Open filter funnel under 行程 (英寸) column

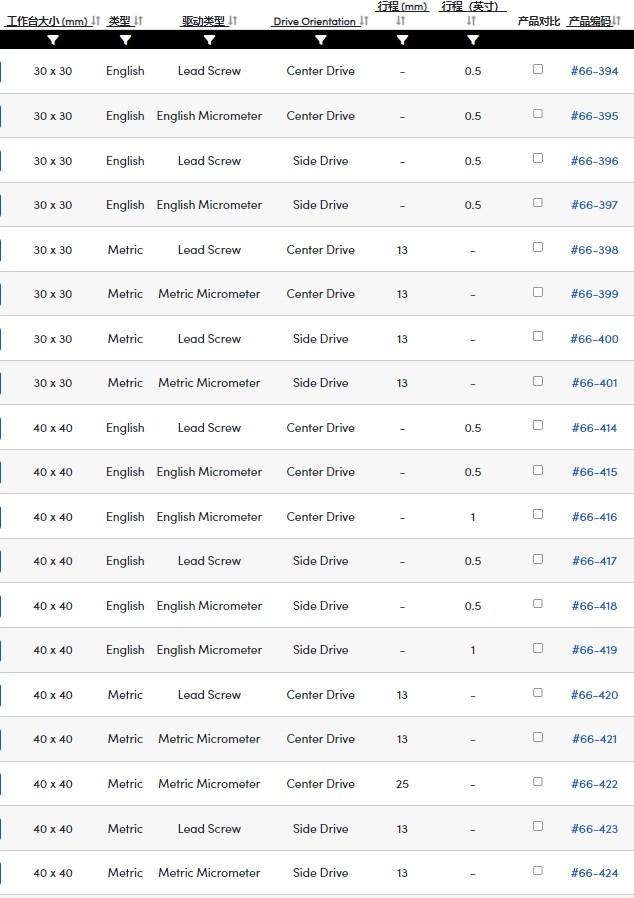tap(473, 40)
